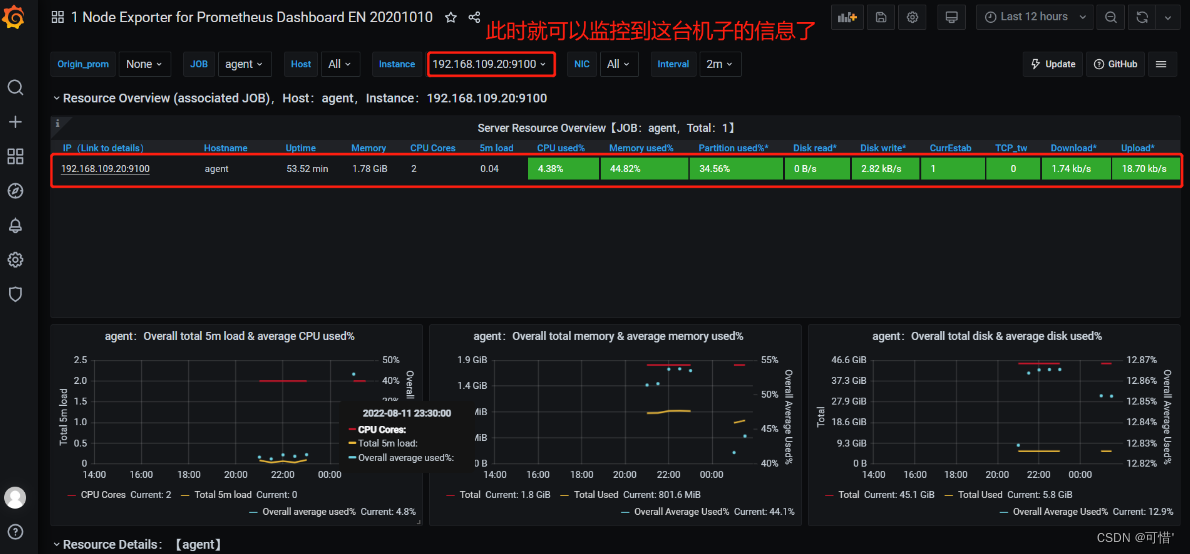
Task: Cycle view mode with monitor icon
Action: 952,17
